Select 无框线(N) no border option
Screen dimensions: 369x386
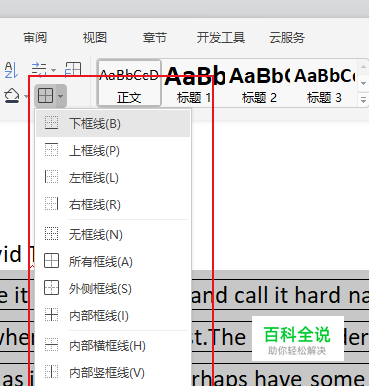coord(113,235)
